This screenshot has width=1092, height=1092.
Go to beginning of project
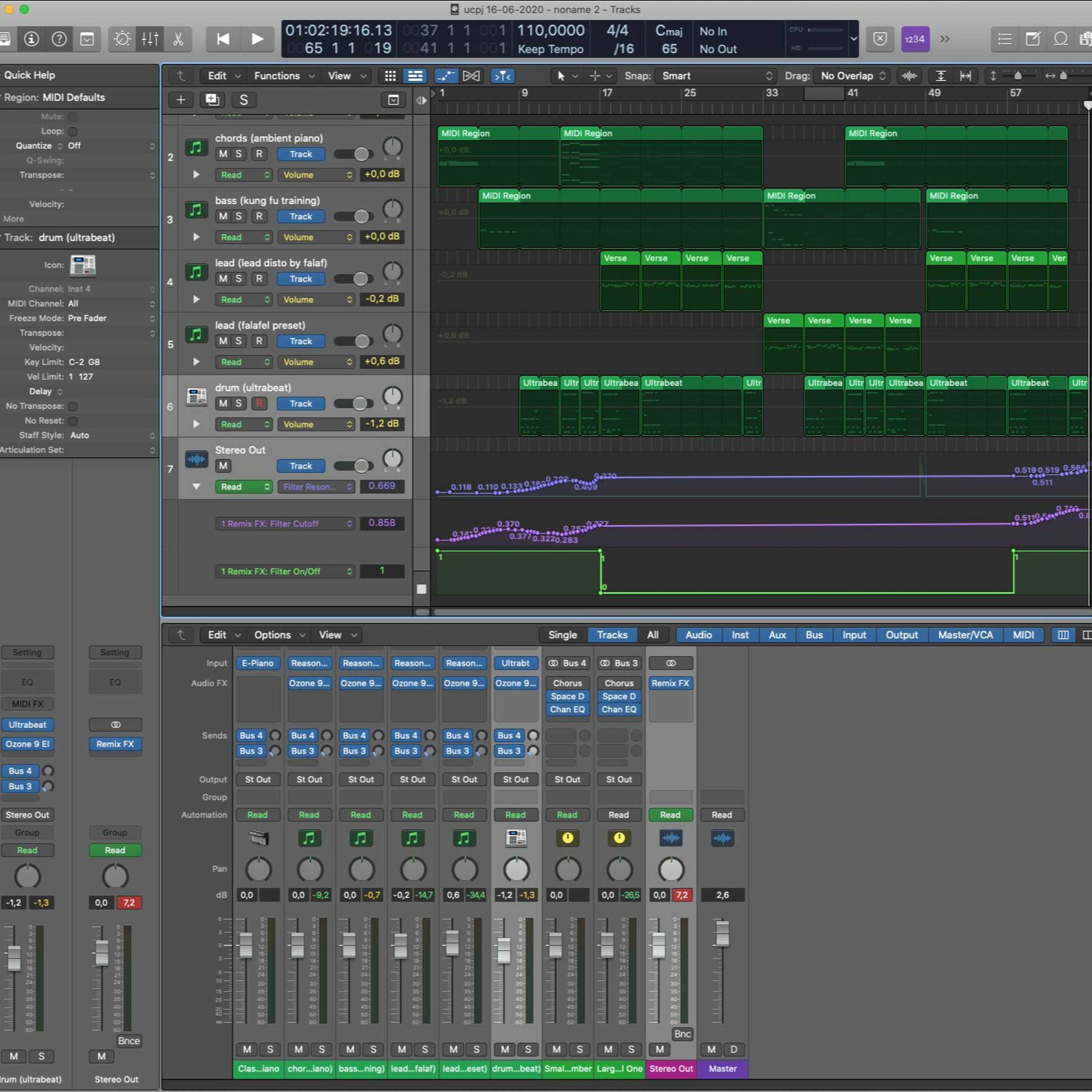point(223,39)
